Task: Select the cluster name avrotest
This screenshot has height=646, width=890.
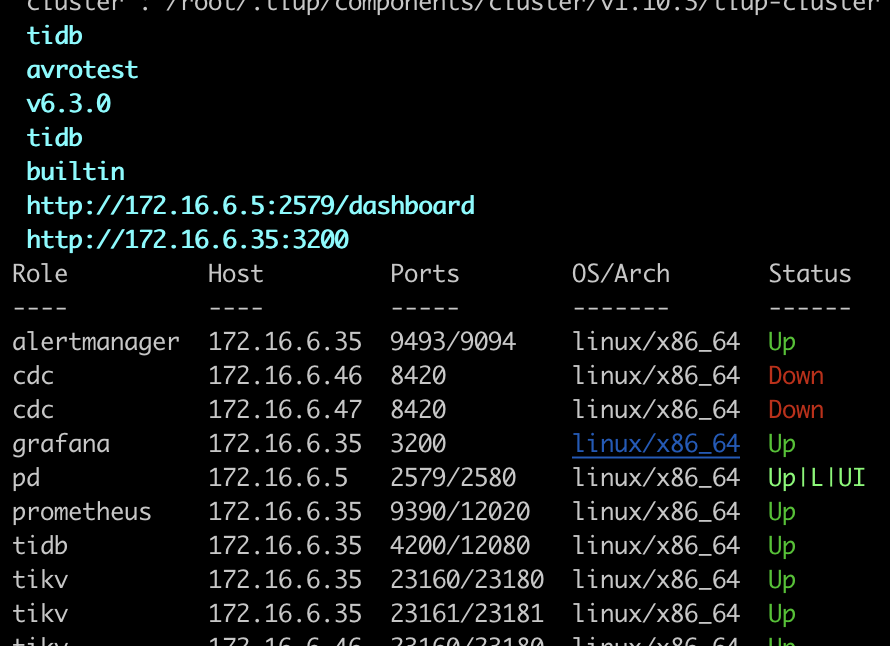Action: (x=82, y=69)
